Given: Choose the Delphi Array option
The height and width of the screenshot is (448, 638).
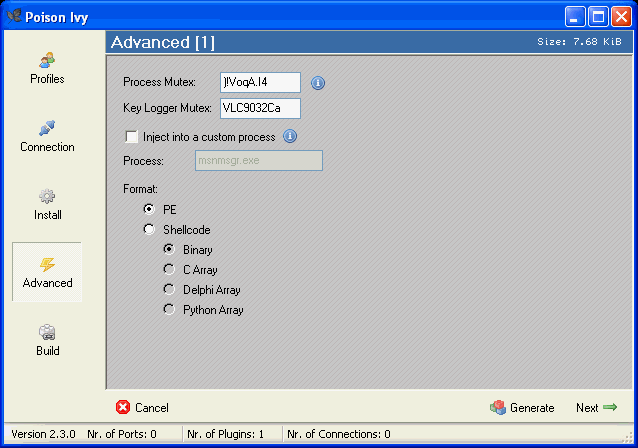Looking at the screenshot, I should click(x=169, y=289).
